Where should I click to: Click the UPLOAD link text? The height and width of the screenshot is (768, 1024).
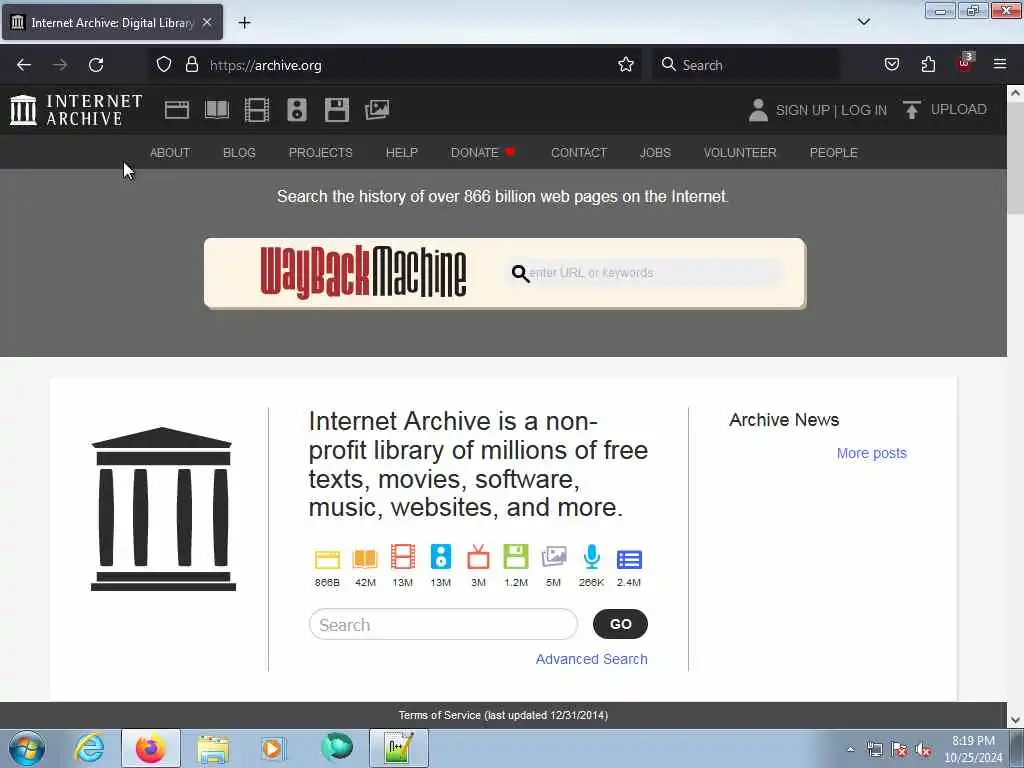coord(959,109)
